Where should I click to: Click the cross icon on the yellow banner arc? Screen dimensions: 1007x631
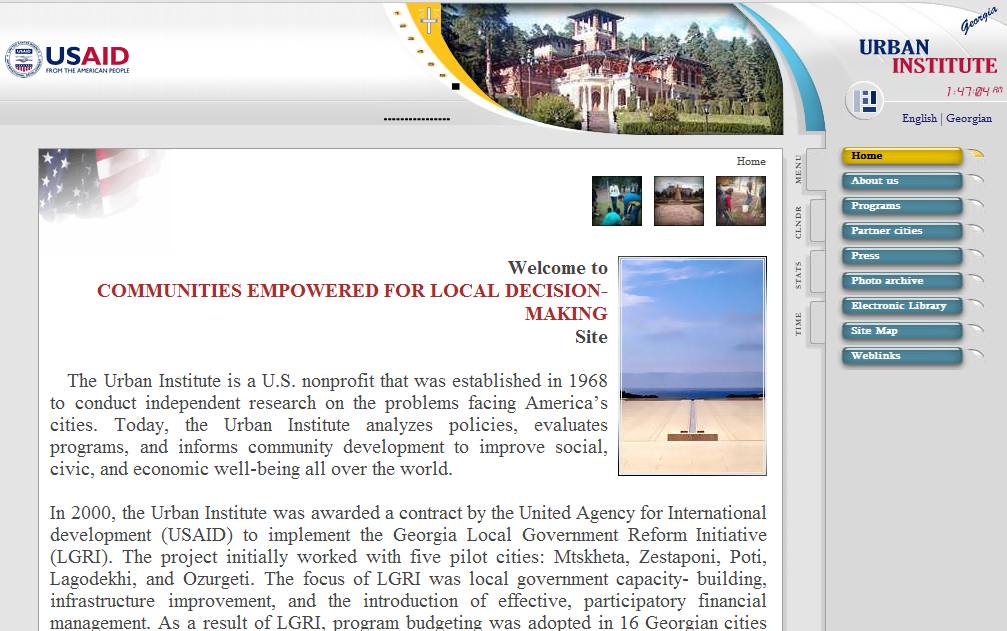(429, 20)
